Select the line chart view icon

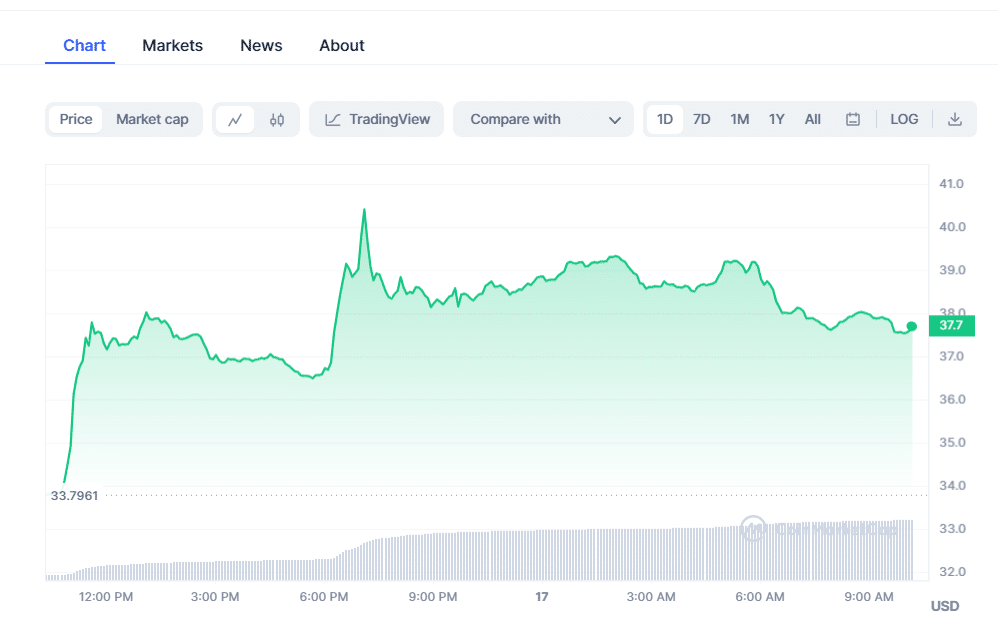tap(235, 120)
